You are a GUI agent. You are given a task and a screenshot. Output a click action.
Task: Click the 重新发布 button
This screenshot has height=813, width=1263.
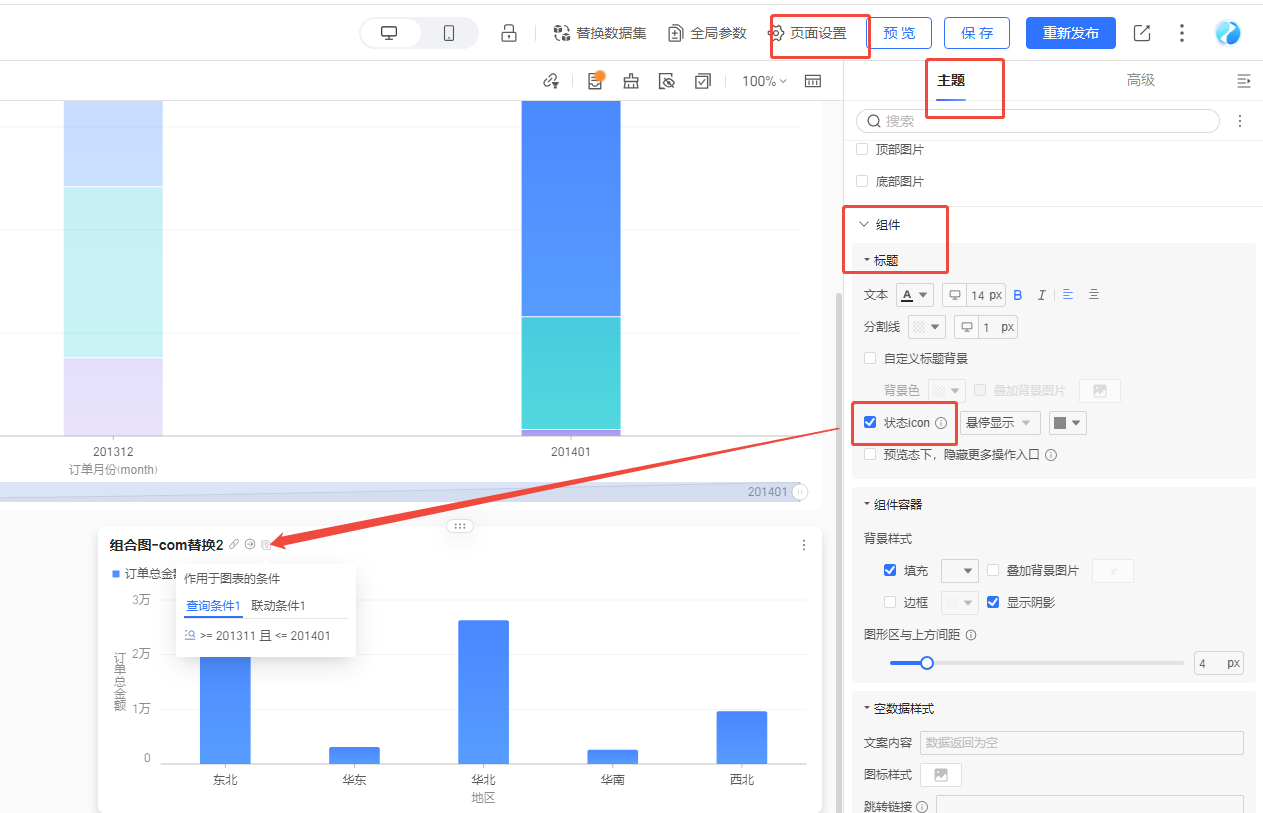tap(1070, 33)
